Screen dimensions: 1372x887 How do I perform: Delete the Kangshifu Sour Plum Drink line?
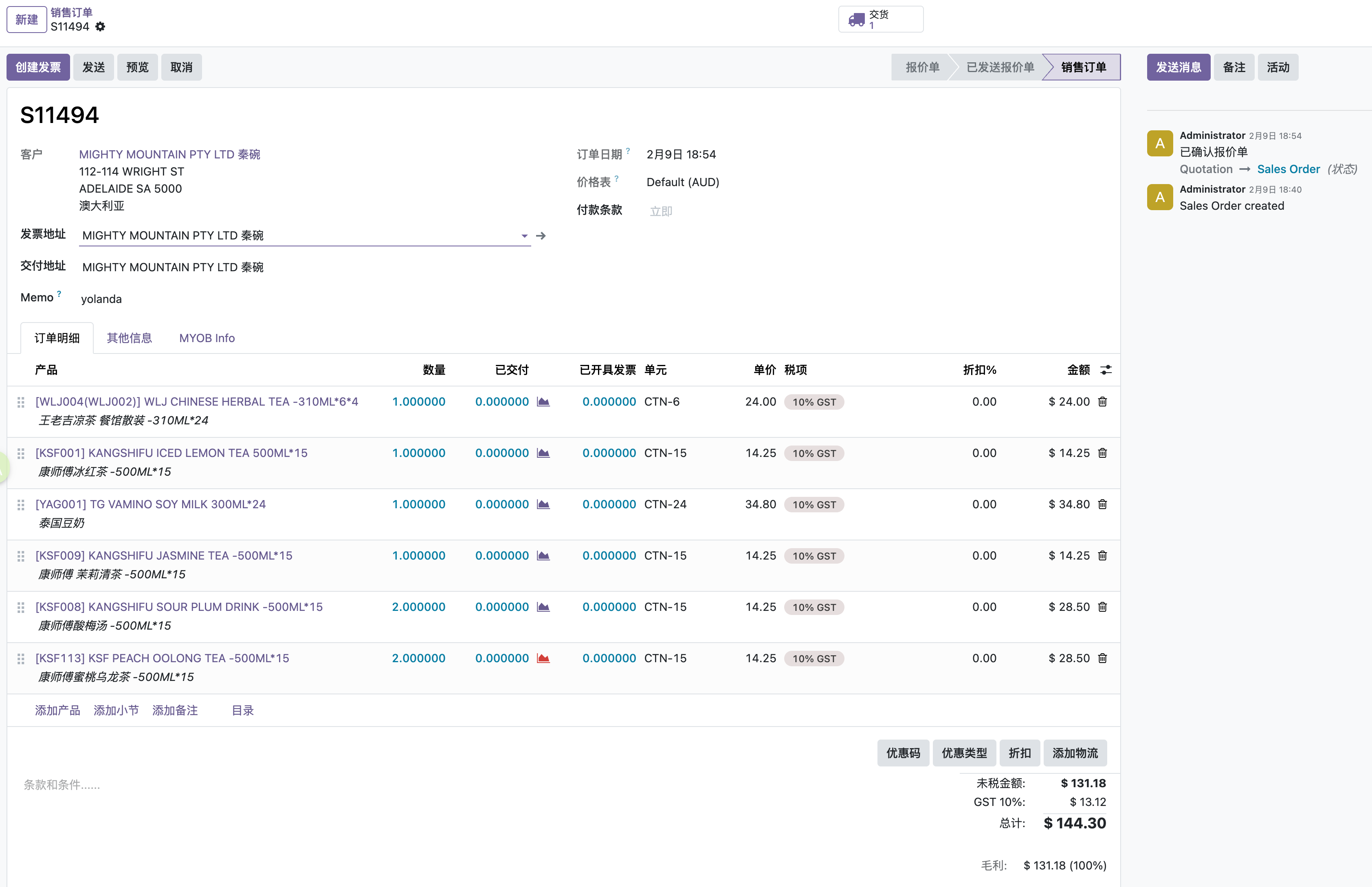[x=1102, y=606]
